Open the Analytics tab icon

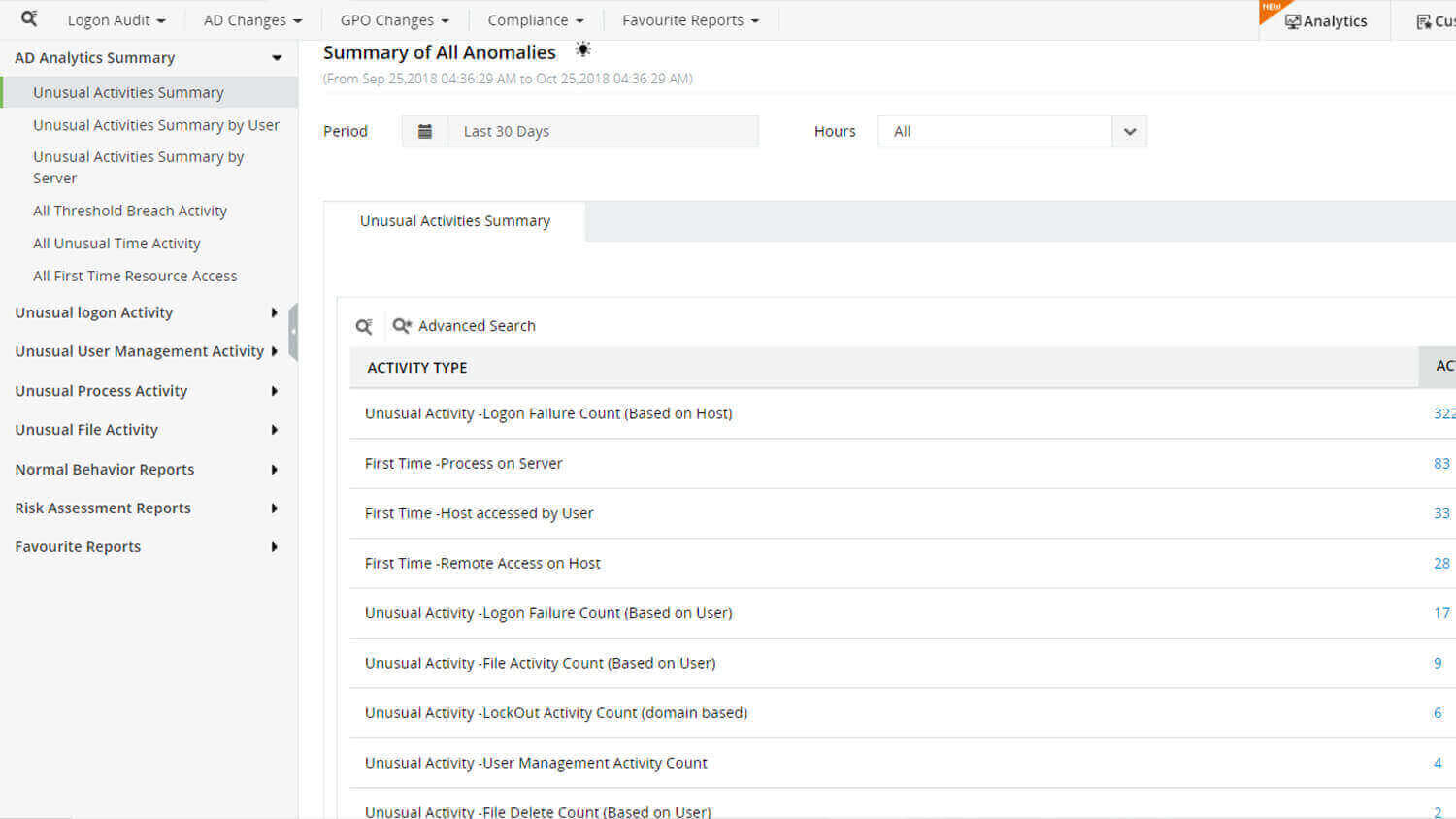pos(1292,21)
